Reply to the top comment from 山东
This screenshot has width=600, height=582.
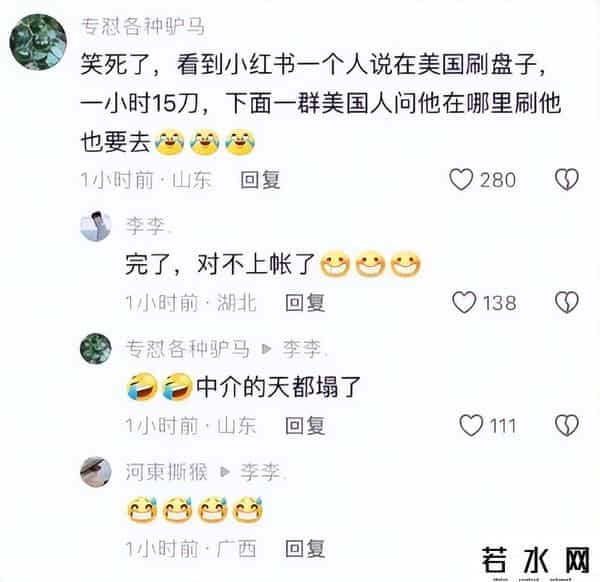(x=260, y=180)
